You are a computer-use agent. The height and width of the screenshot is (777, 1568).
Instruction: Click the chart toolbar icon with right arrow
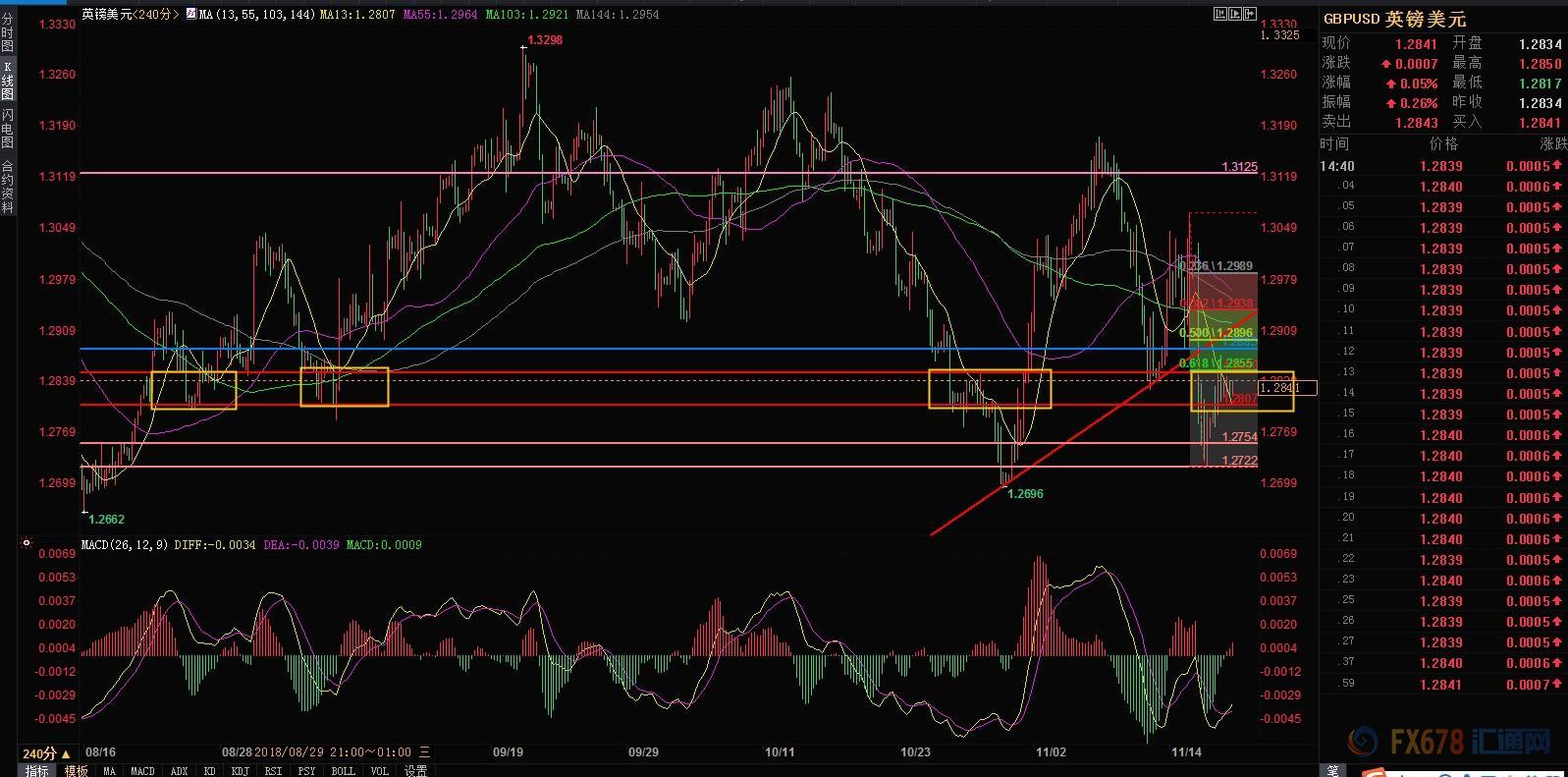(x=1250, y=14)
